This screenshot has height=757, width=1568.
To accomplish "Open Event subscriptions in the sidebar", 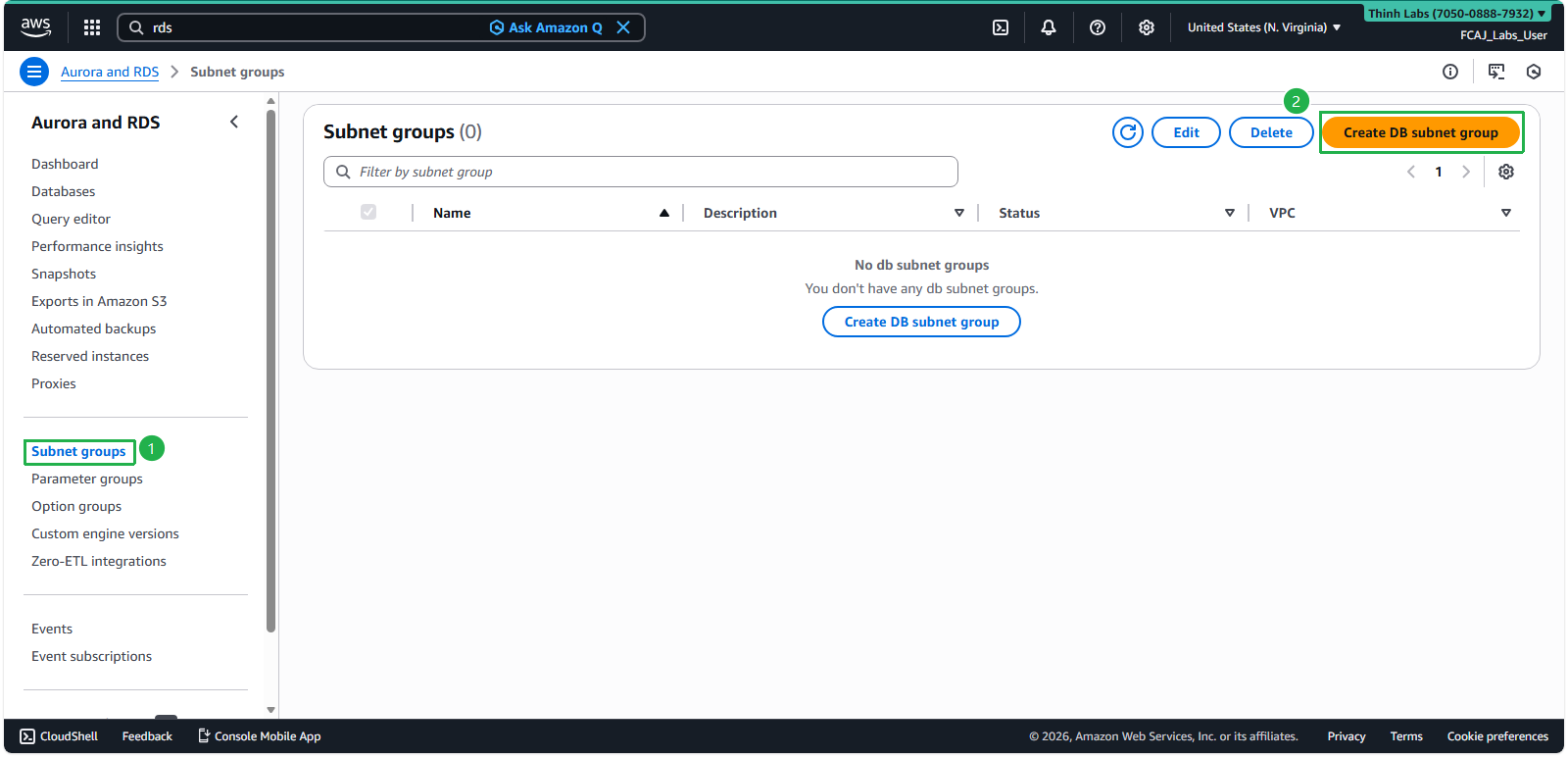I will [91, 656].
